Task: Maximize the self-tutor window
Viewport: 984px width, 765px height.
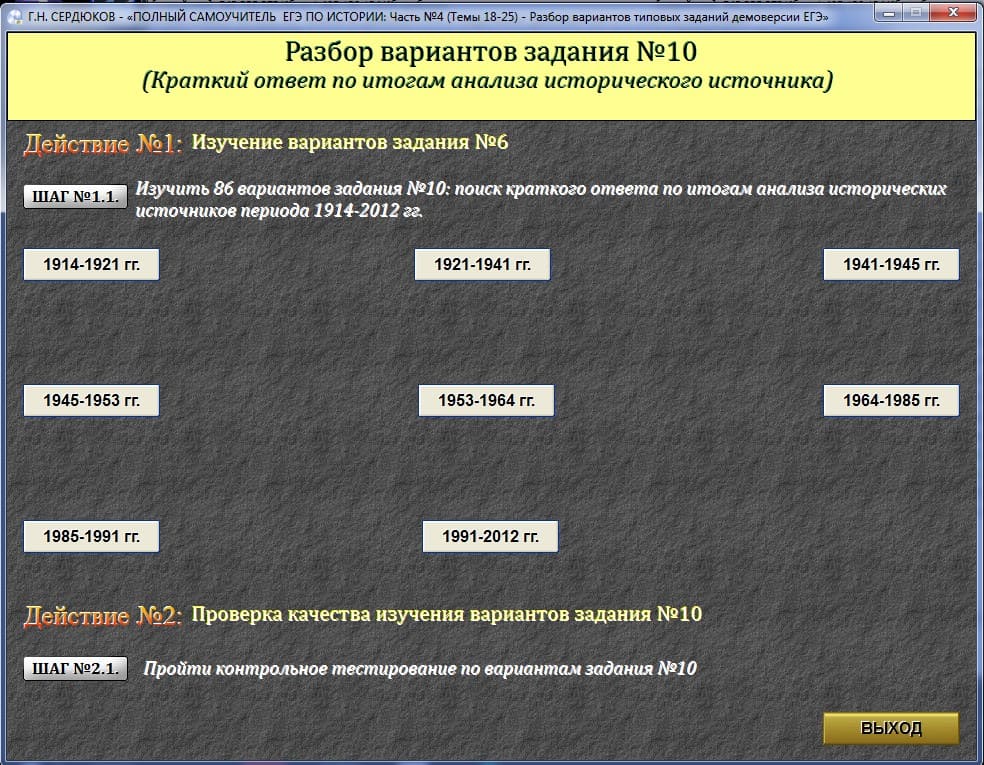Action: [916, 13]
